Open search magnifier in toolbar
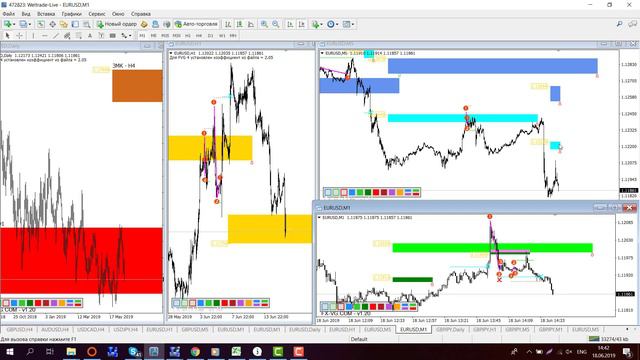This screenshot has width=640, height=360. point(619,24)
